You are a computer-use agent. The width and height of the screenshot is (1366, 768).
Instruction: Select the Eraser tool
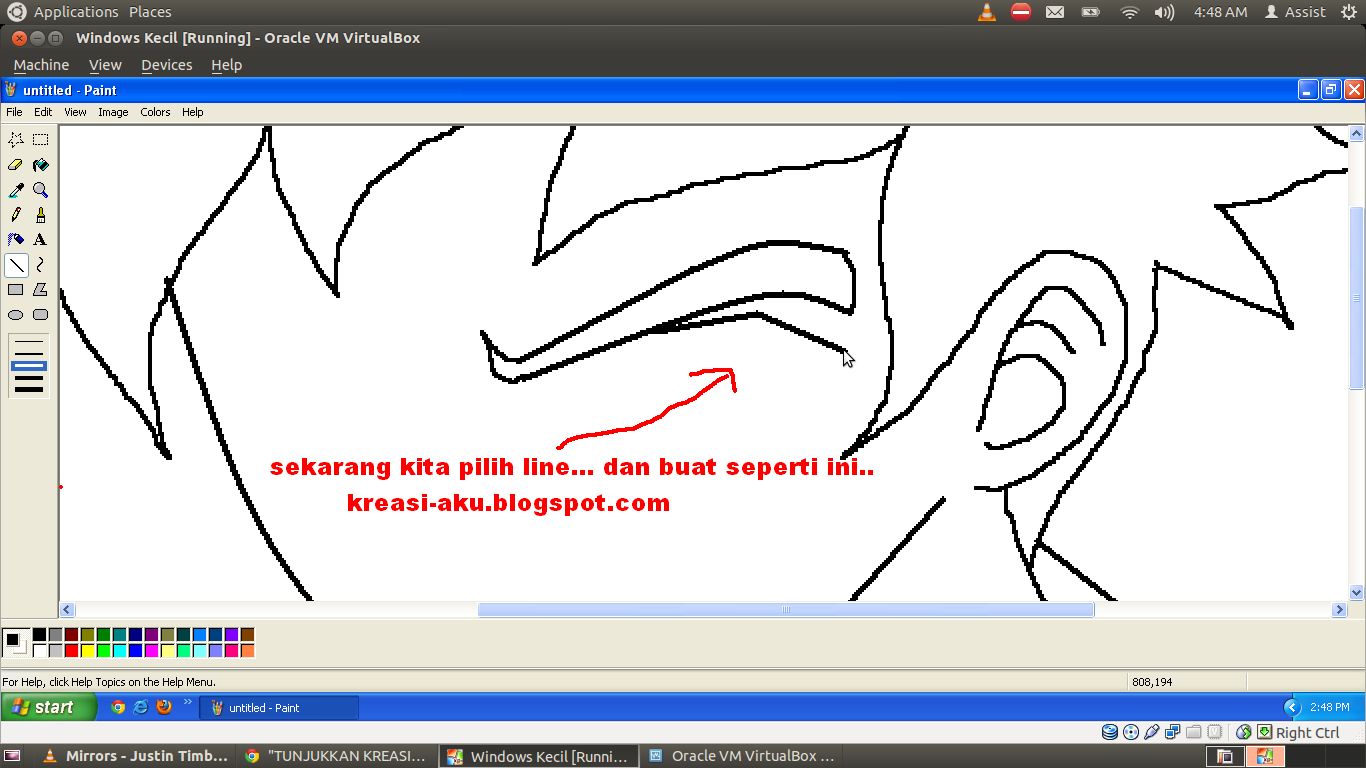(15, 165)
